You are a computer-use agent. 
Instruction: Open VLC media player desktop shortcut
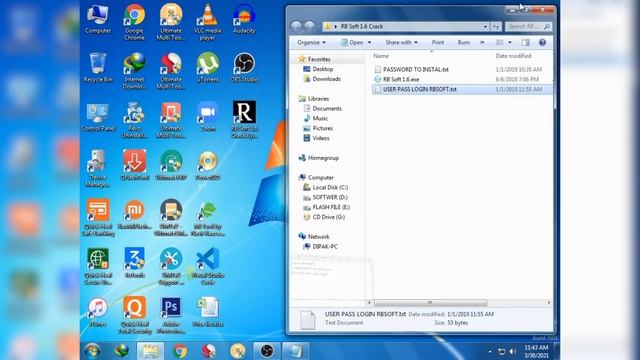click(207, 21)
